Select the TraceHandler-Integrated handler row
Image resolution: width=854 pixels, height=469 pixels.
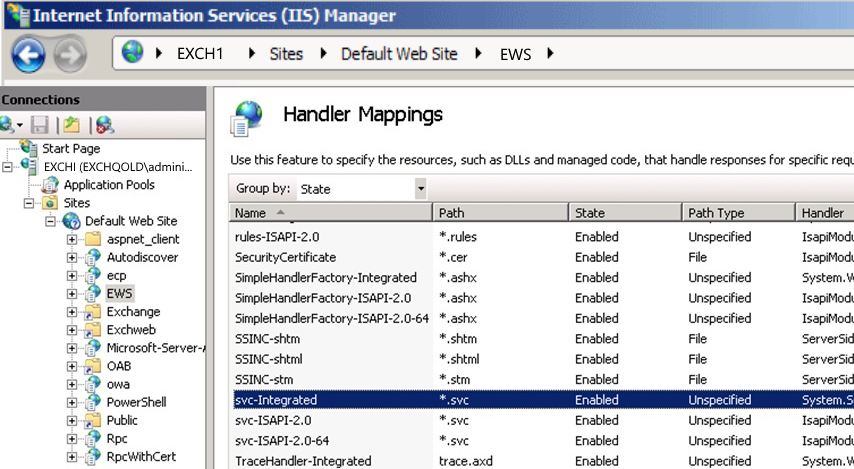point(544,461)
